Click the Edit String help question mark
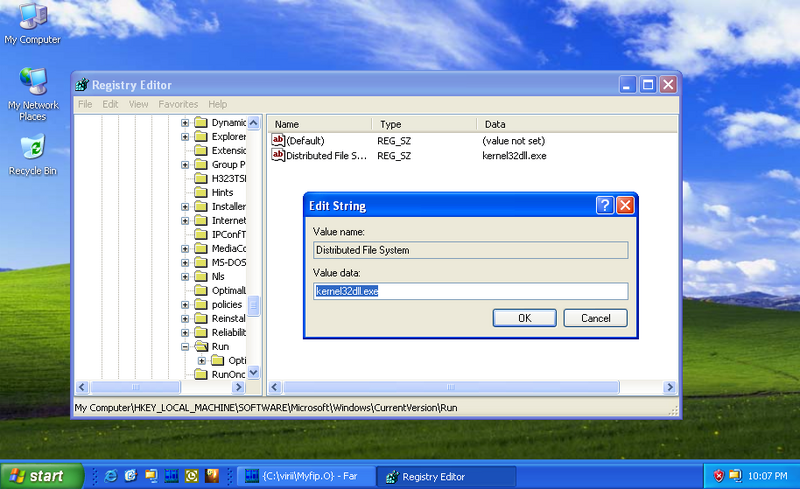 pos(605,205)
